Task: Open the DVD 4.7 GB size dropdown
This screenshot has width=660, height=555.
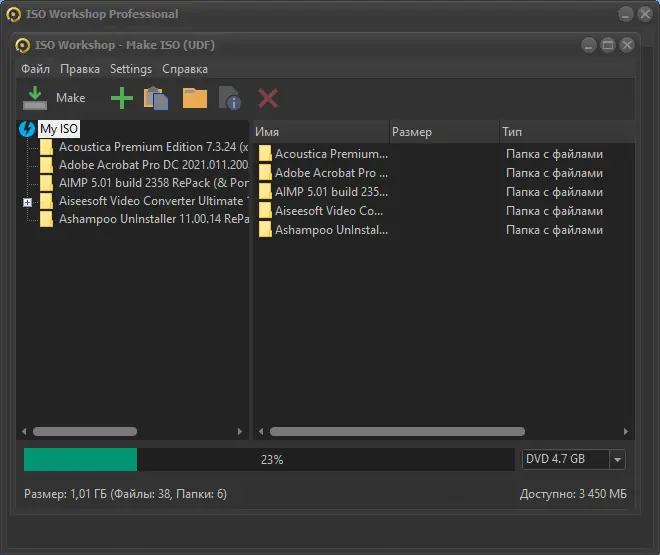Action: coord(617,459)
